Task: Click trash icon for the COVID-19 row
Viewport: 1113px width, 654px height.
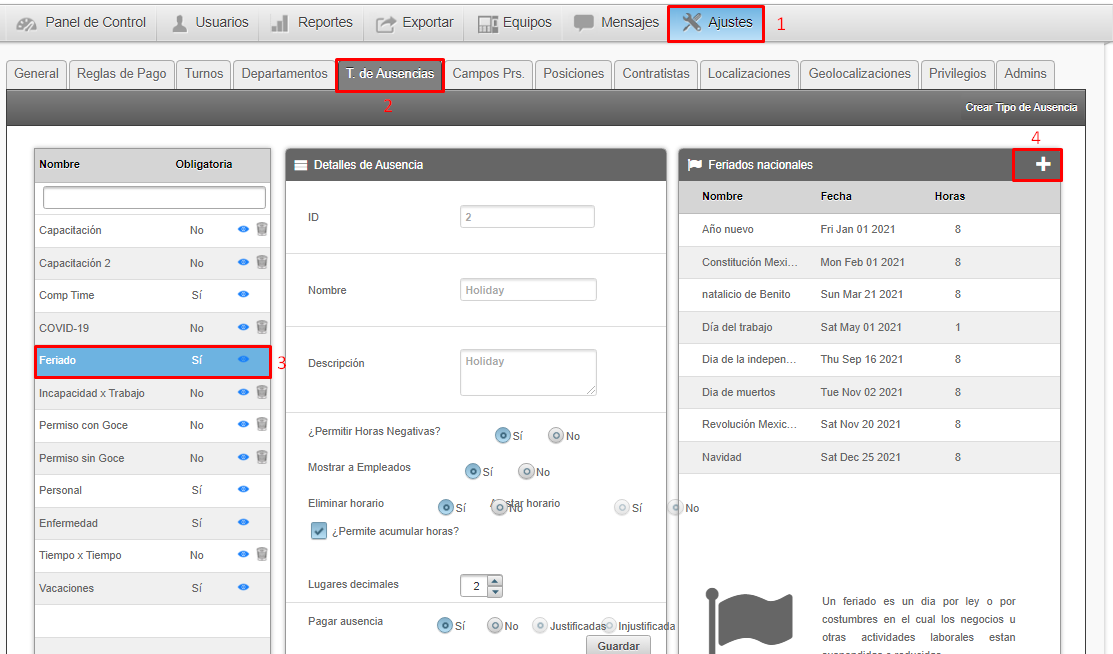Action: [262, 327]
